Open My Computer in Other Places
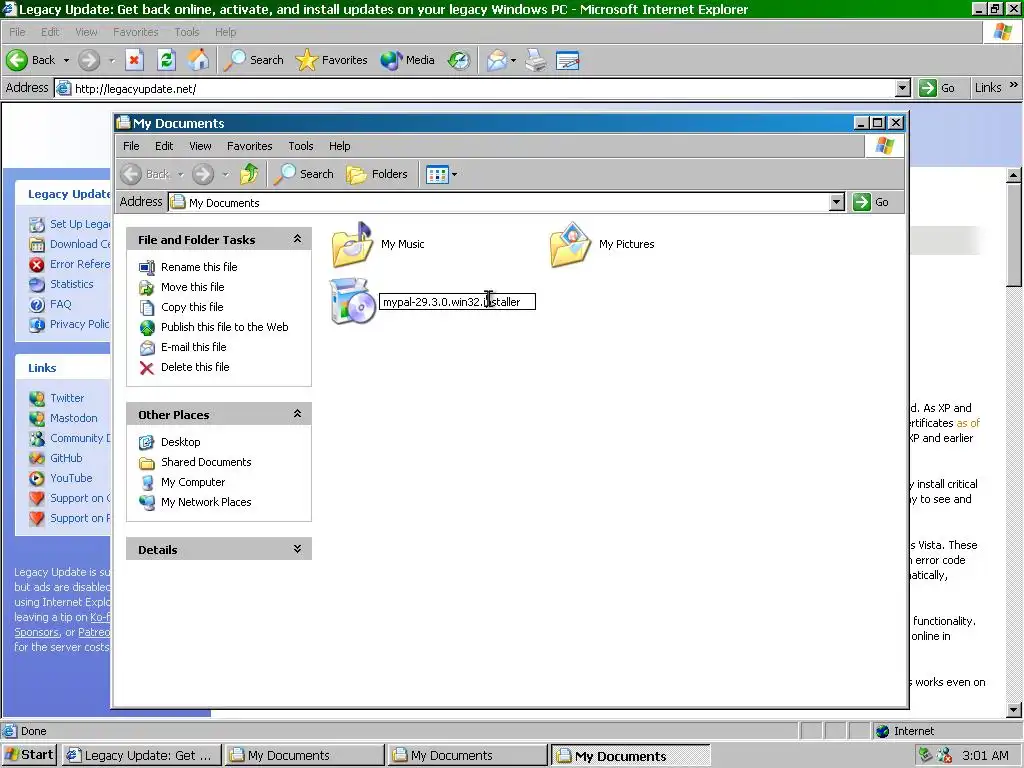1024x768 pixels. point(193,482)
